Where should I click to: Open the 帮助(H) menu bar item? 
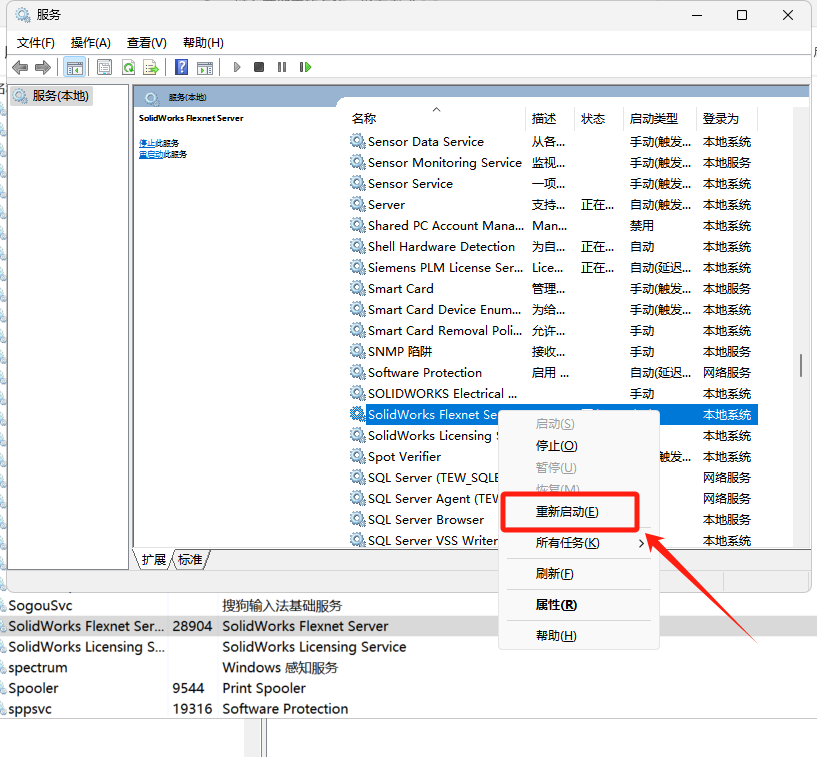click(203, 43)
